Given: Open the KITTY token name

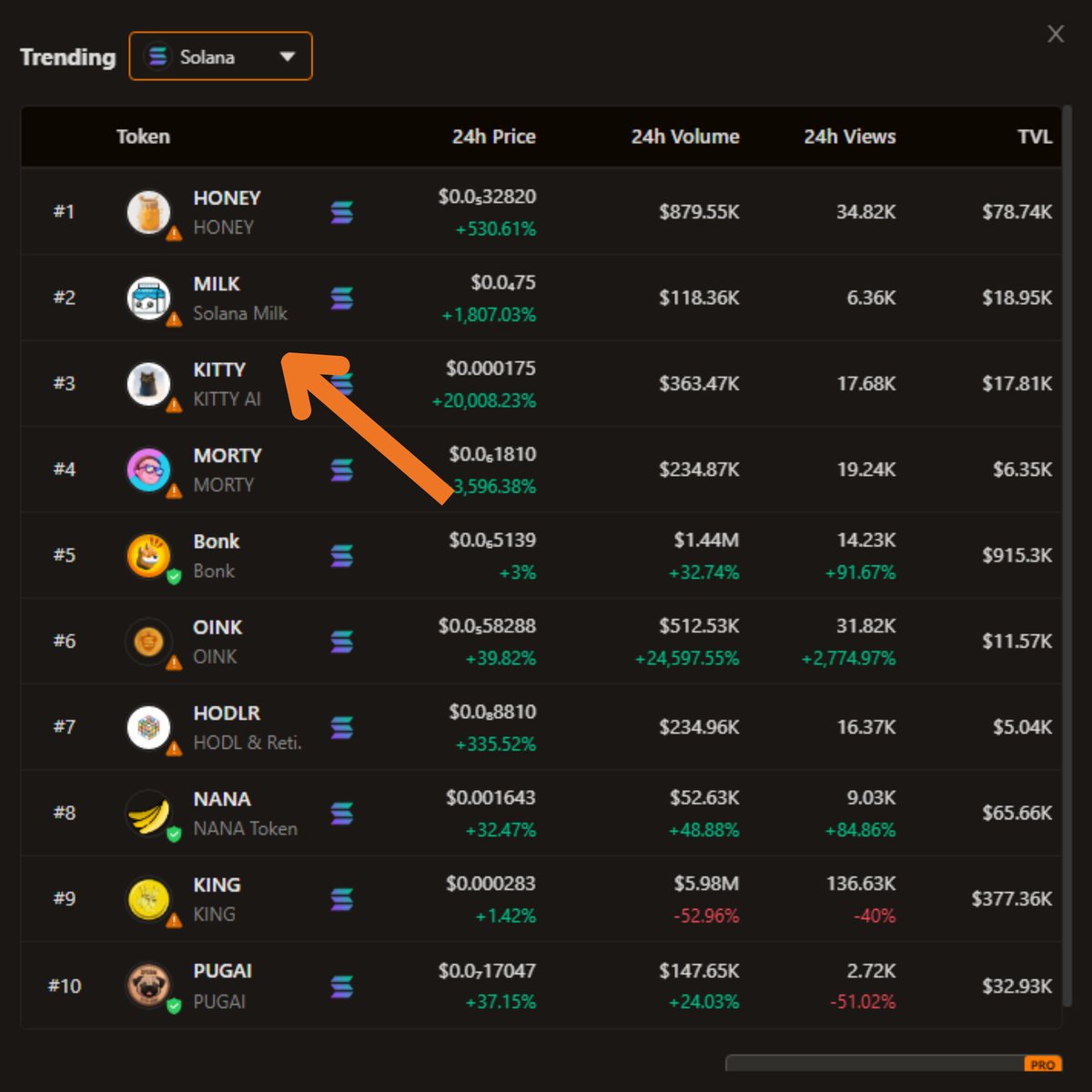Looking at the screenshot, I should click(219, 369).
